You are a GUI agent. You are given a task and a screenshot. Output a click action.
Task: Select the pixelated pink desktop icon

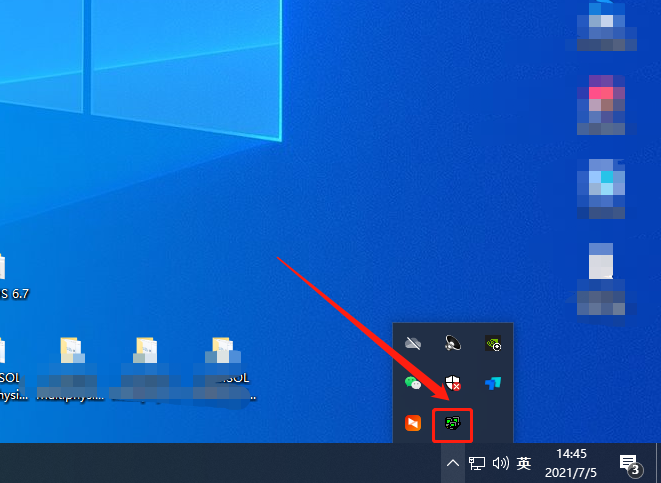tap(601, 105)
